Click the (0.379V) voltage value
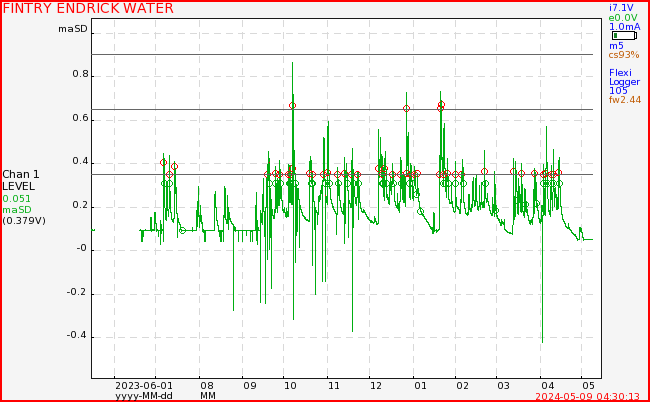Image resolution: width=650 pixels, height=402 pixels. [x=24, y=221]
